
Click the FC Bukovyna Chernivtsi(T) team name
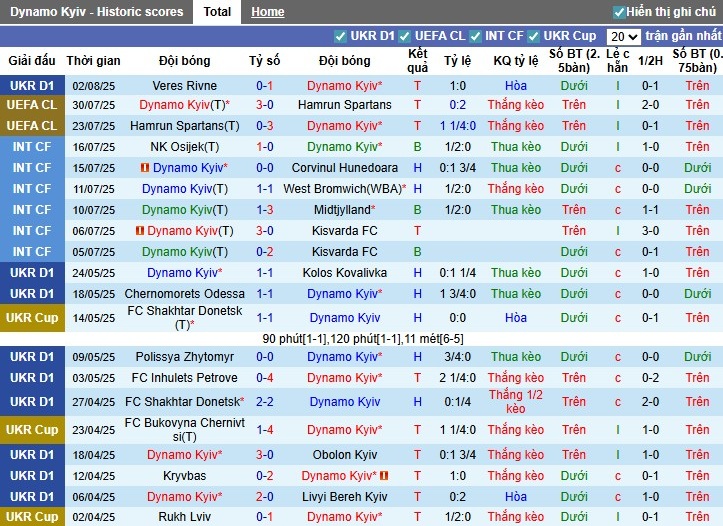(x=184, y=430)
